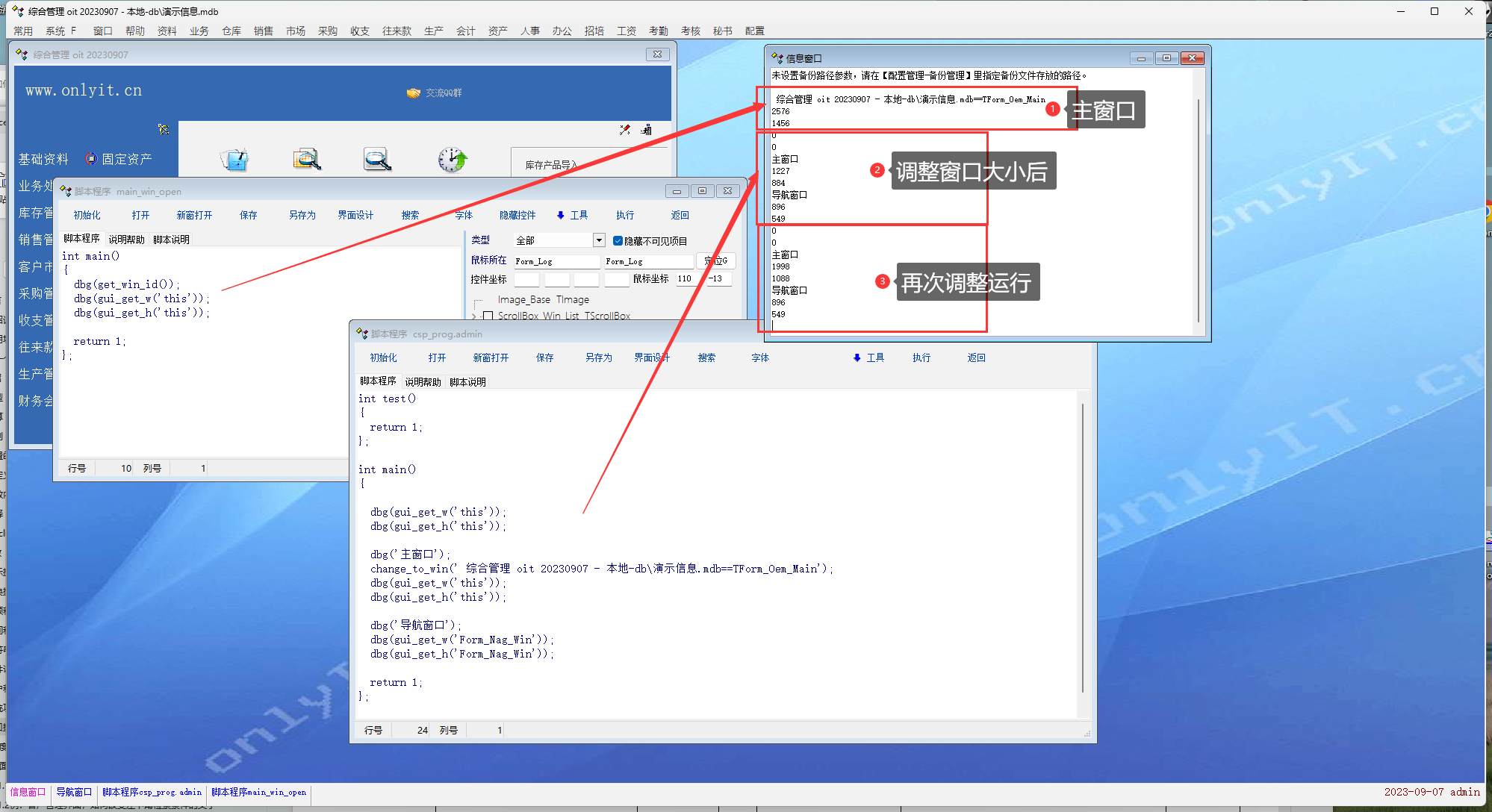Click the 工具 down-arrow in csp_prog.admin
Viewport: 1492px width, 812px height.
click(857, 358)
